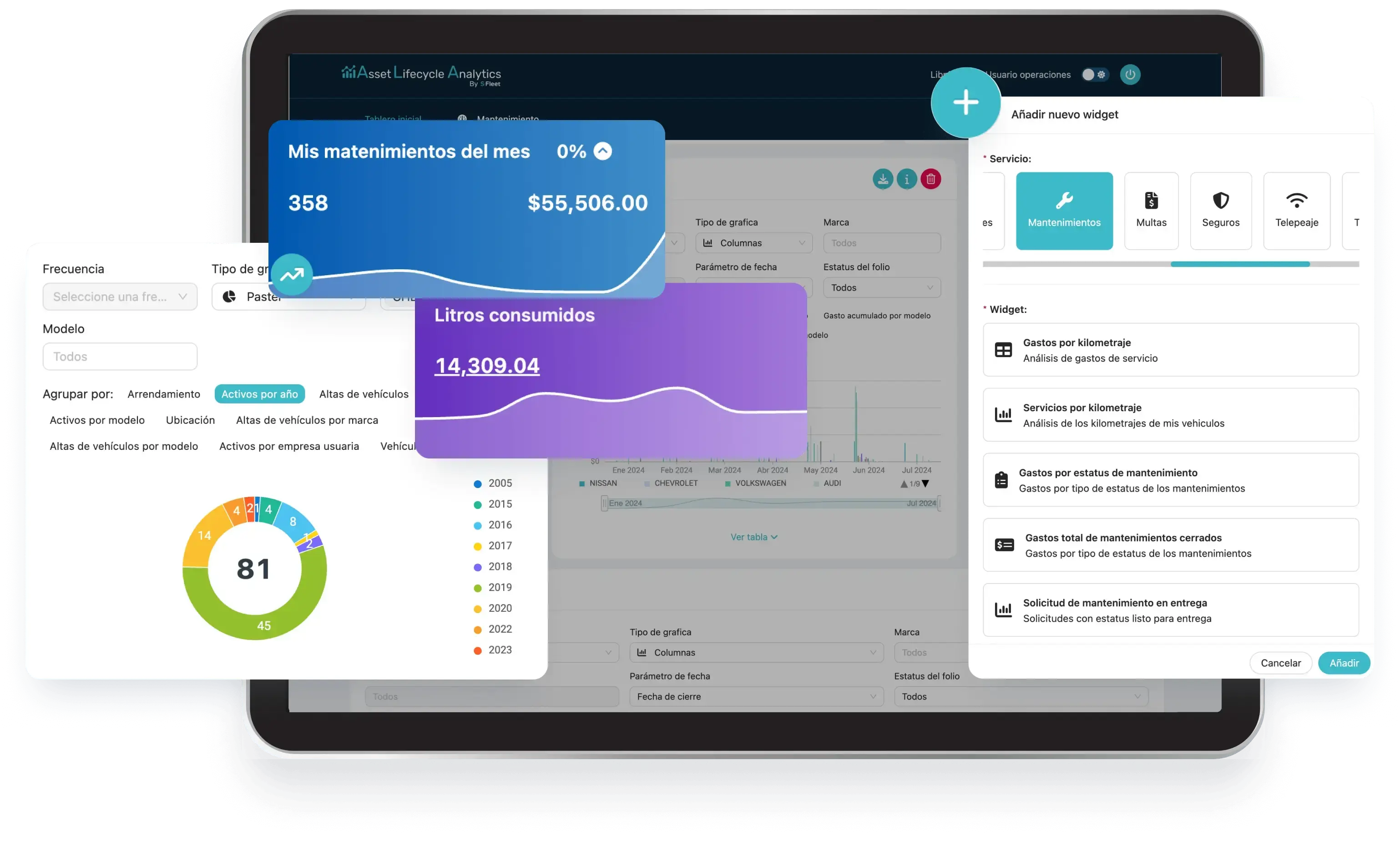Screen dimensions: 1400x841
Task: Toggle CHEVROLET series in chart legend
Action: click(x=671, y=483)
